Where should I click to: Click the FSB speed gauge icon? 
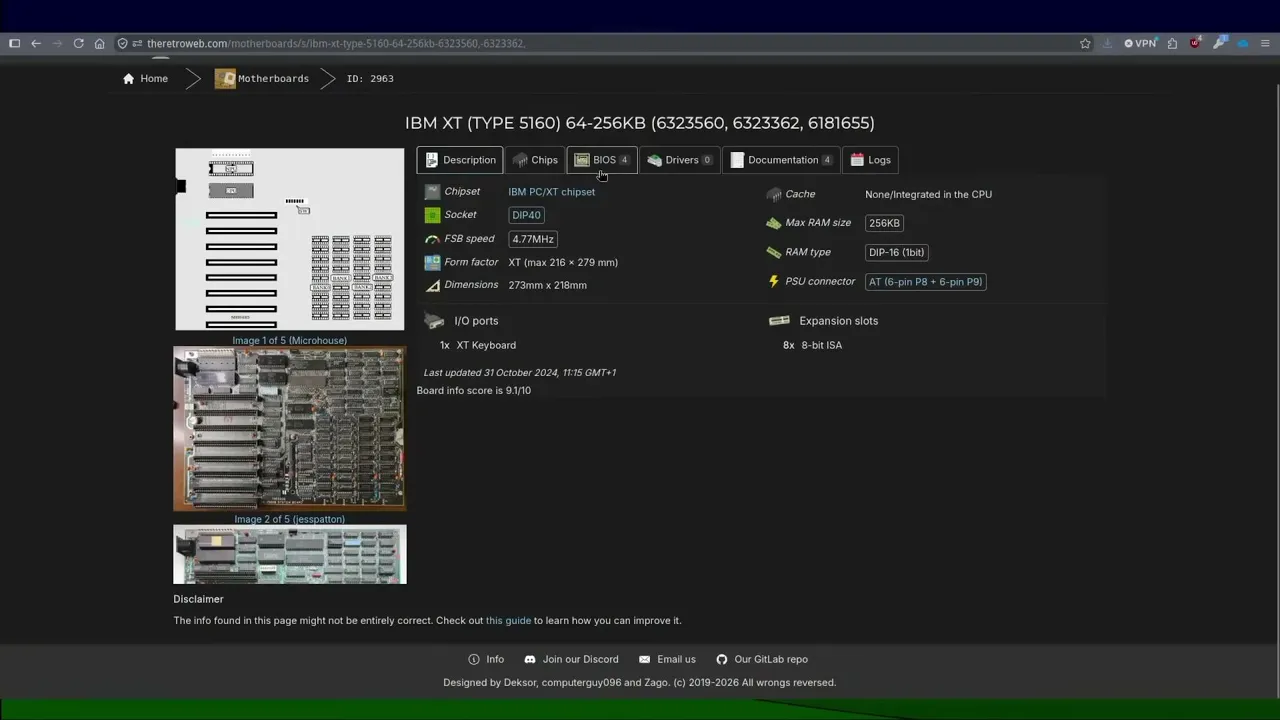(432, 239)
